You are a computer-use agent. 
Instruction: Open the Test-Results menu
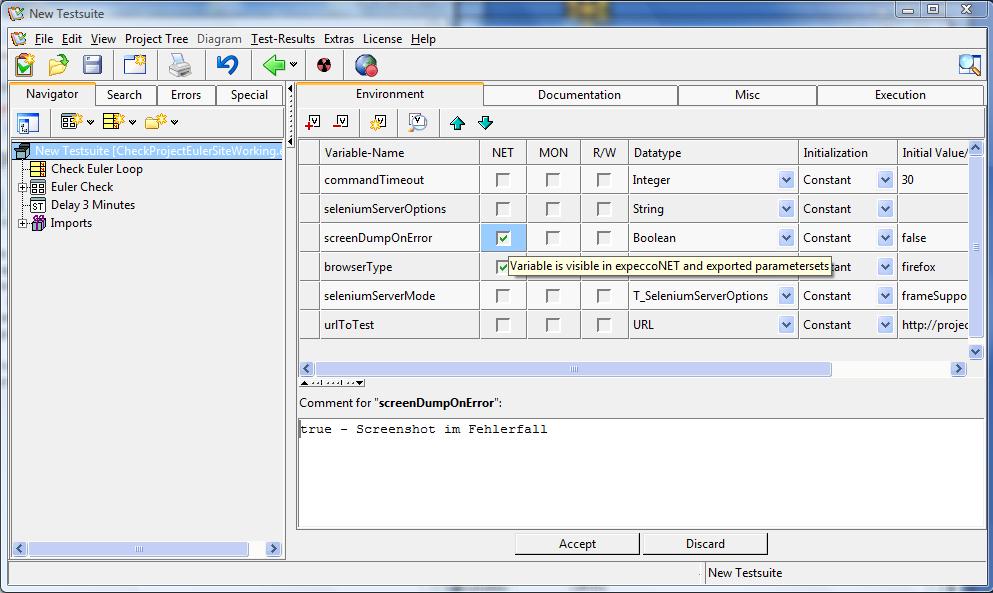(x=283, y=39)
